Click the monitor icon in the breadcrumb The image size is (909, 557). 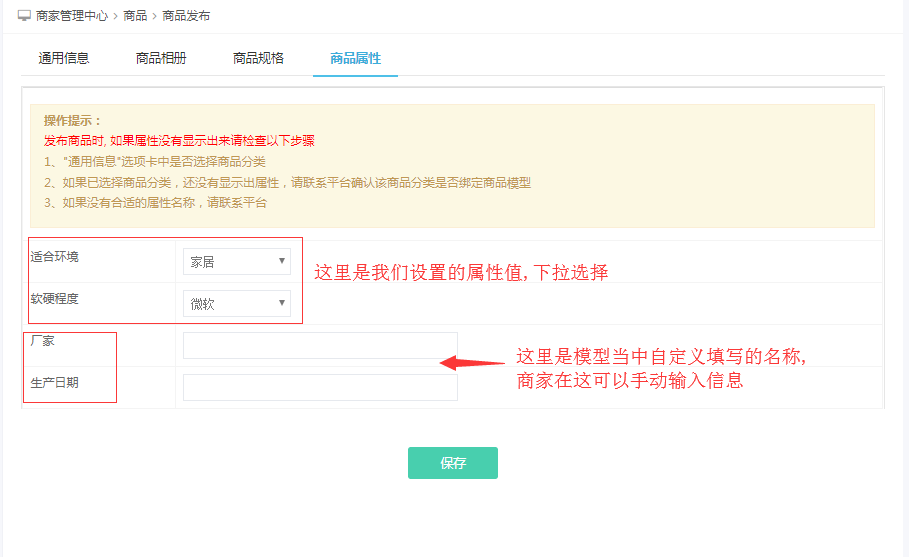(x=24, y=16)
